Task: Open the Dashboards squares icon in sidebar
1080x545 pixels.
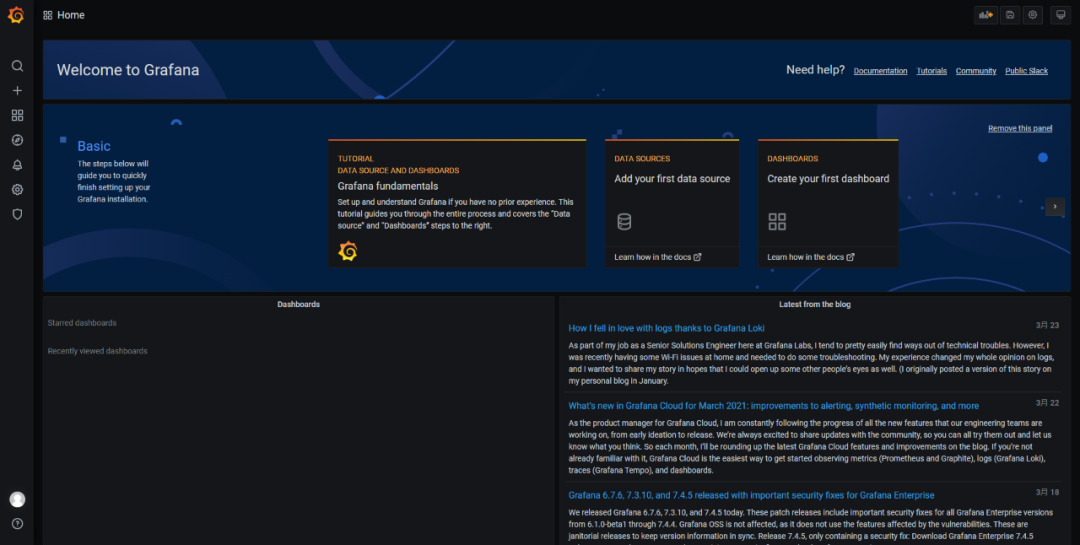Action: click(17, 115)
